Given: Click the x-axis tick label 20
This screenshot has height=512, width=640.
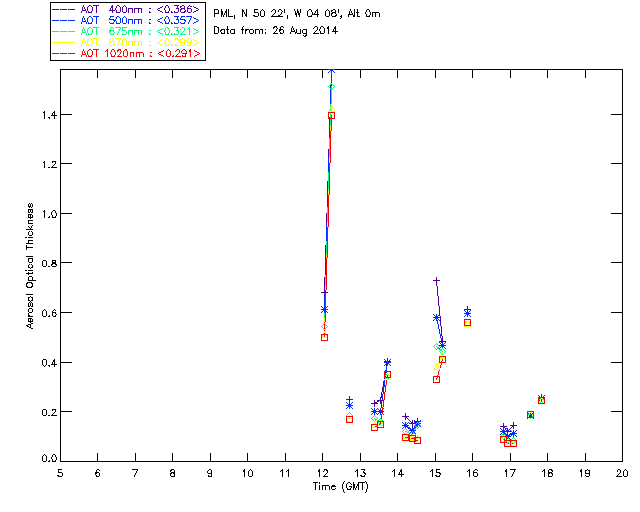Looking at the screenshot, I should coord(622,473).
